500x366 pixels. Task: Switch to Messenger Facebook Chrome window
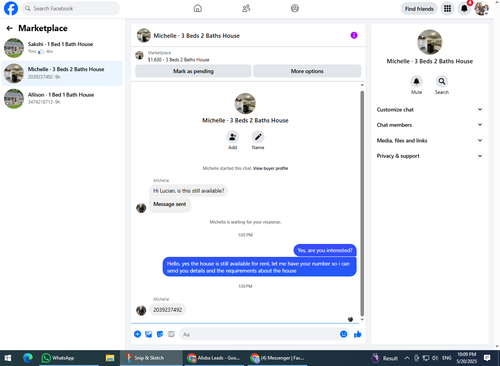coord(277,358)
